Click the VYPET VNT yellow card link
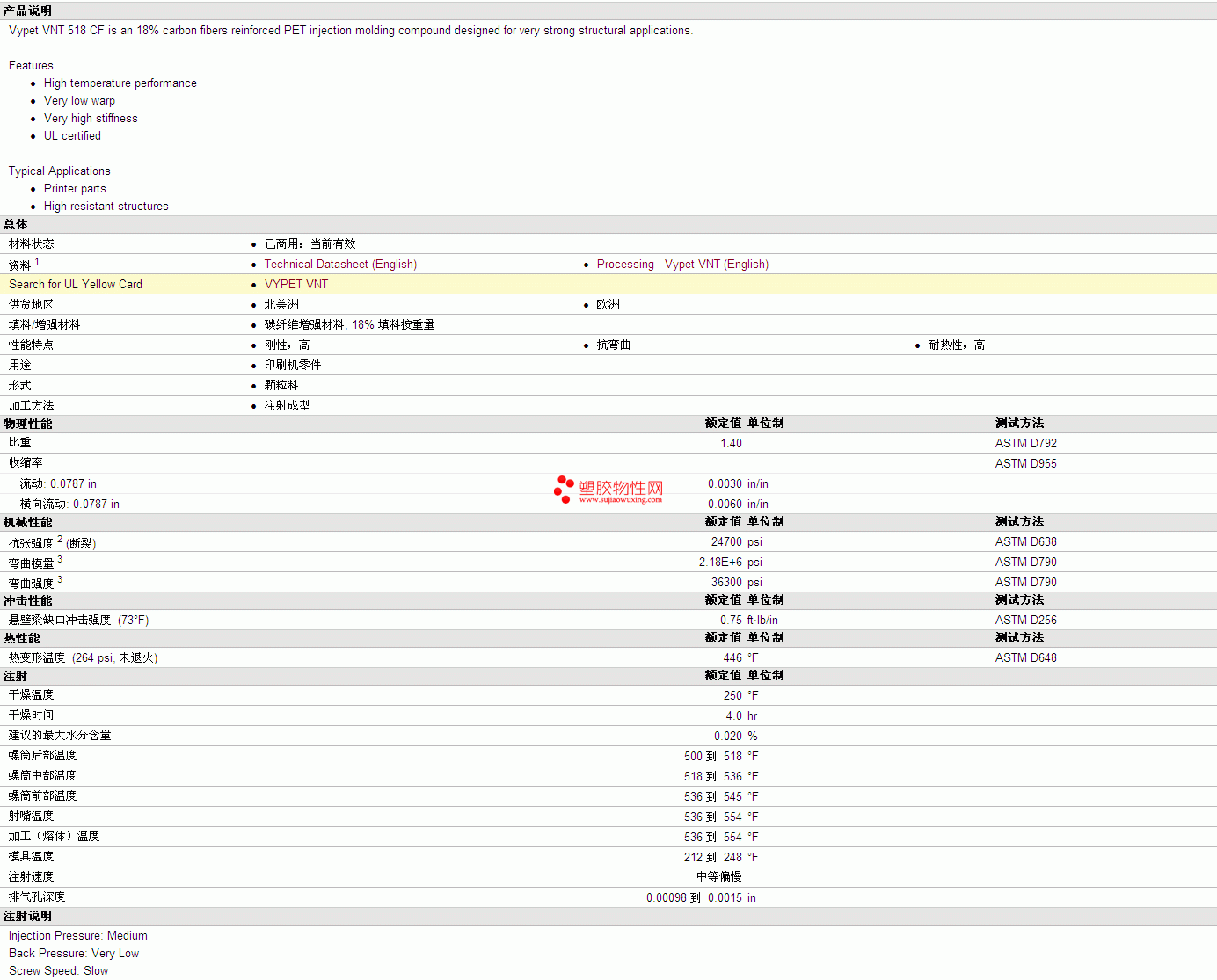The width and height of the screenshot is (1217, 980). (296, 285)
